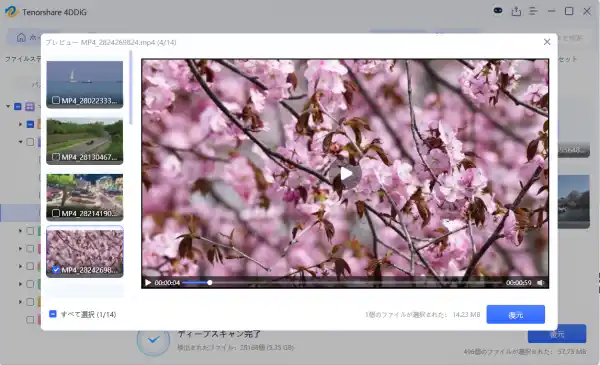Image resolution: width=600 pixels, height=365 pixels.
Task: Close the preview dialog
Action: [547, 42]
